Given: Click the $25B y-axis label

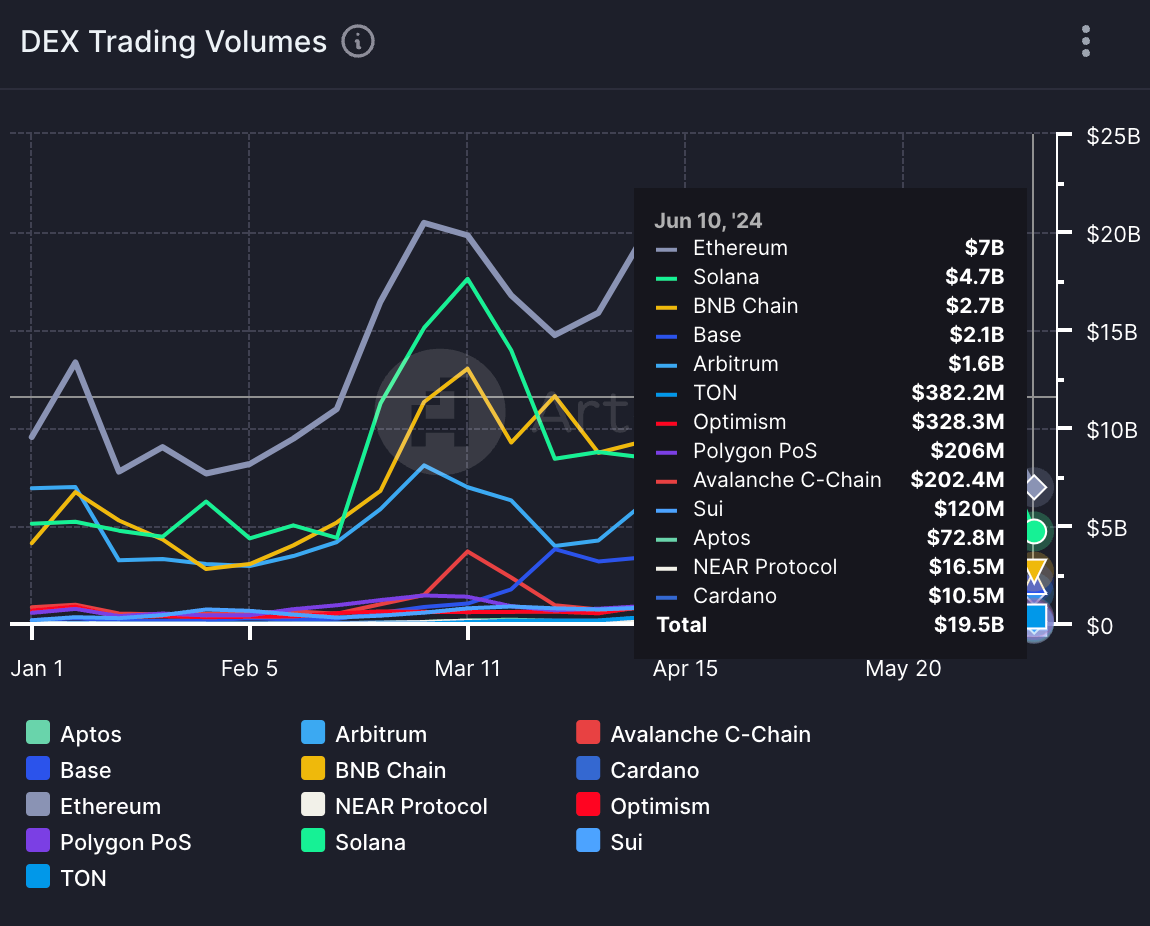Looking at the screenshot, I should point(1113,136).
